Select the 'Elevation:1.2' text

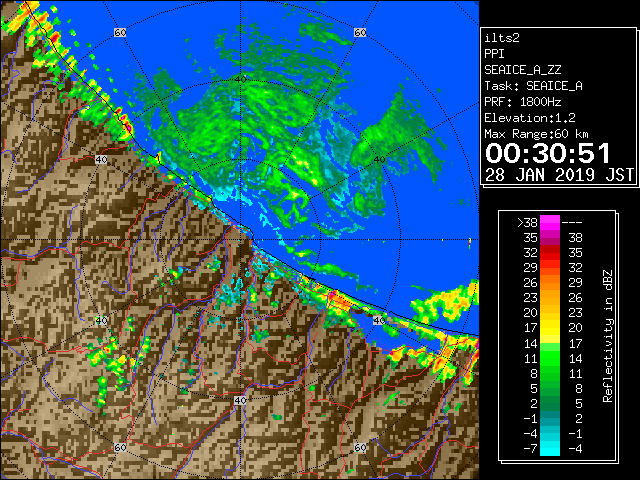coord(530,118)
